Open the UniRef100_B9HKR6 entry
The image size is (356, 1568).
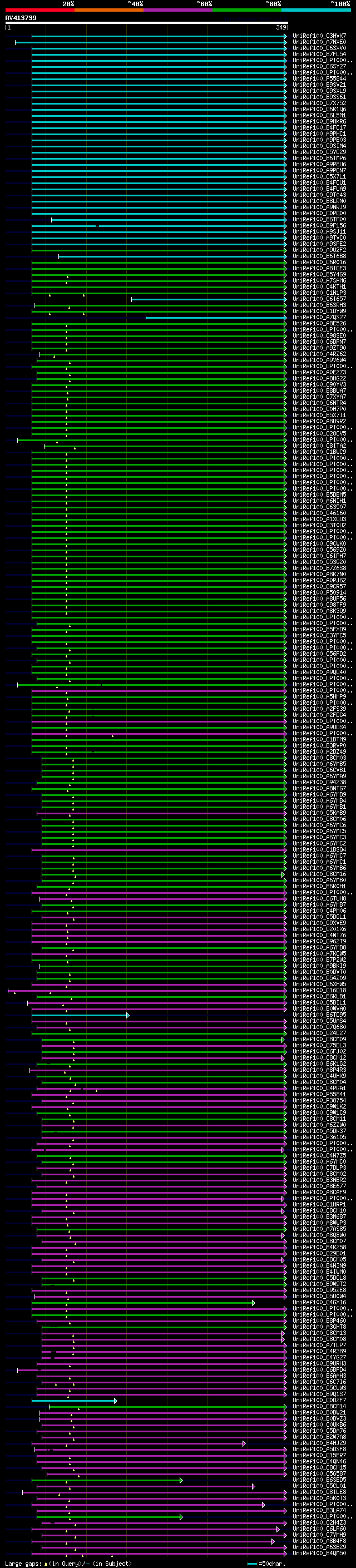pyautogui.click(x=319, y=121)
